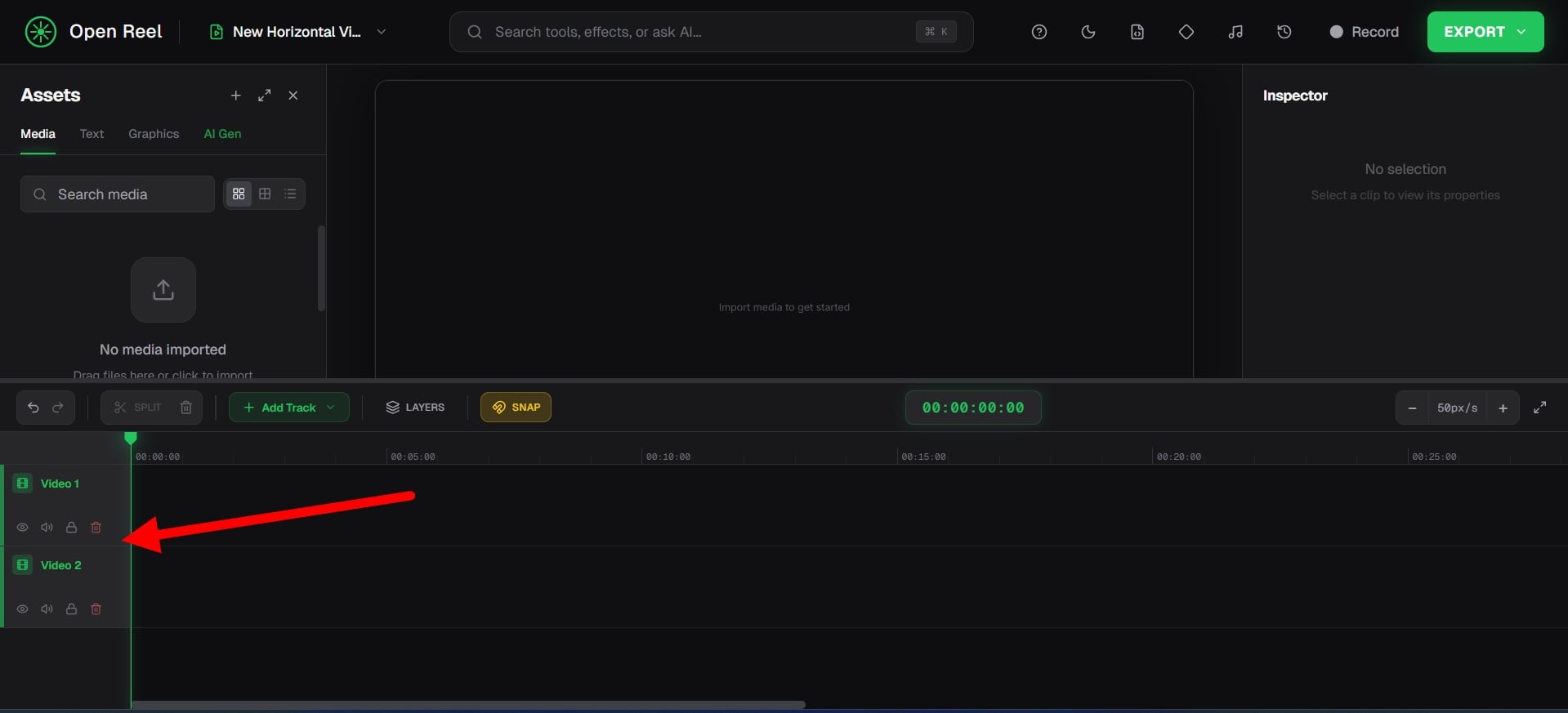Click the diamond keyframe icon in top bar
Image resolution: width=1568 pixels, height=713 pixels.
click(1186, 32)
